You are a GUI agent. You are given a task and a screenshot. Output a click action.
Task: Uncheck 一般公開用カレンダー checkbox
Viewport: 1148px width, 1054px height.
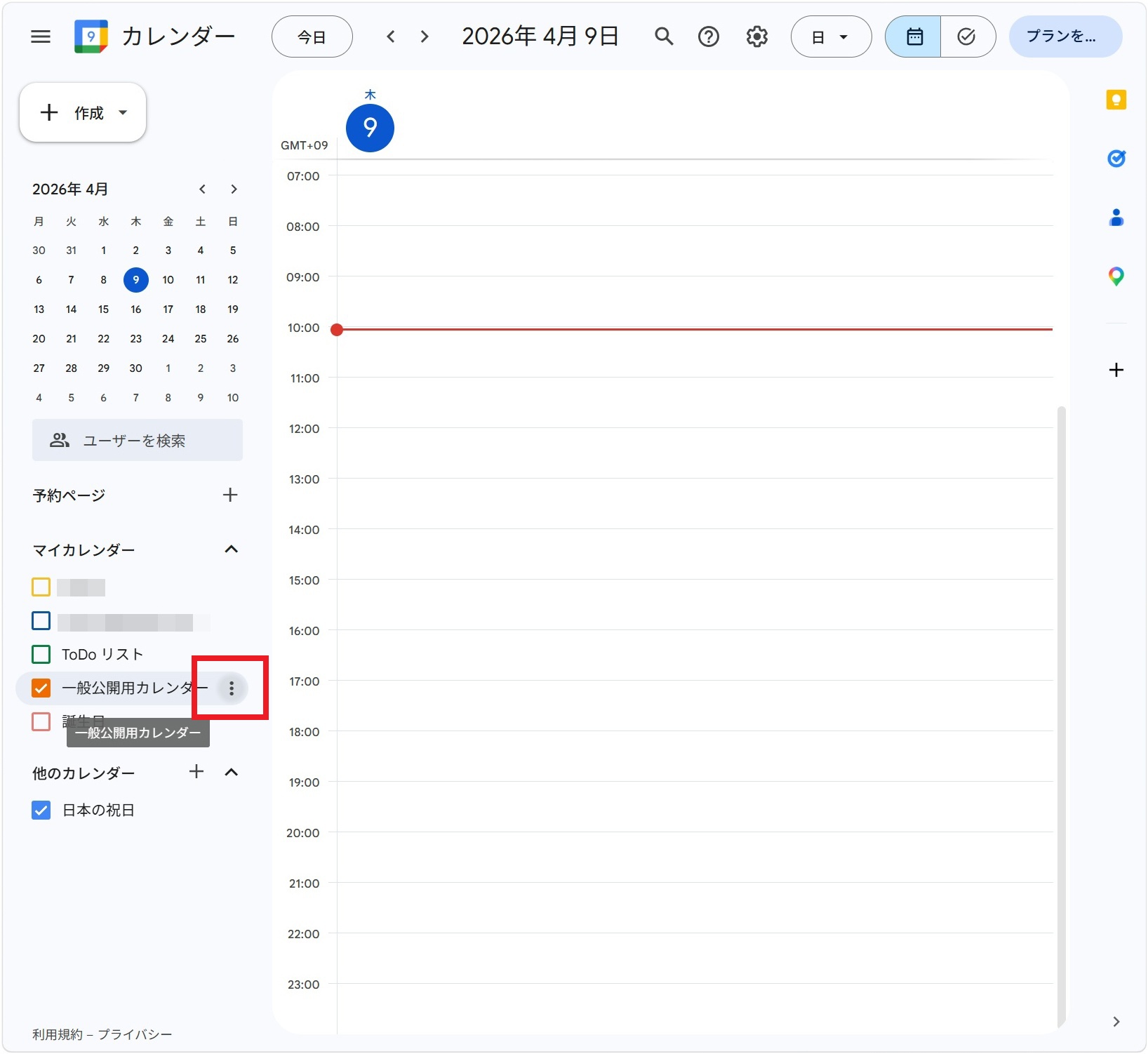pos(41,688)
